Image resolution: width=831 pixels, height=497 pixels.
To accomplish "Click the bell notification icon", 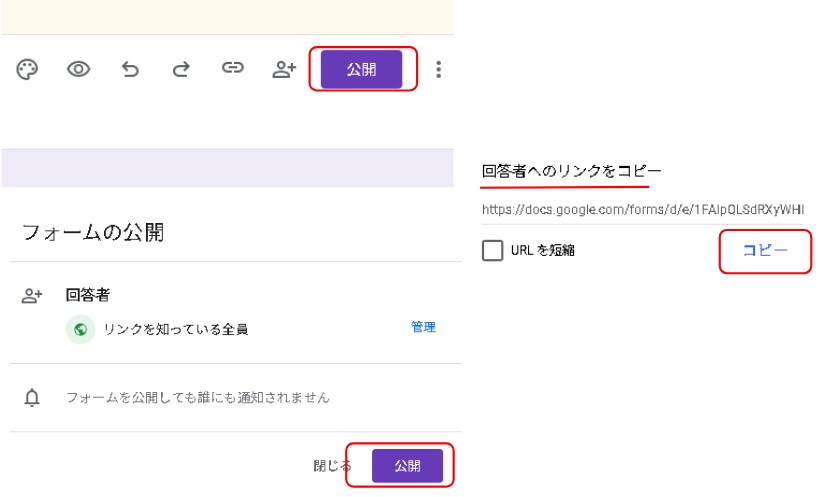I will pos(32,398).
